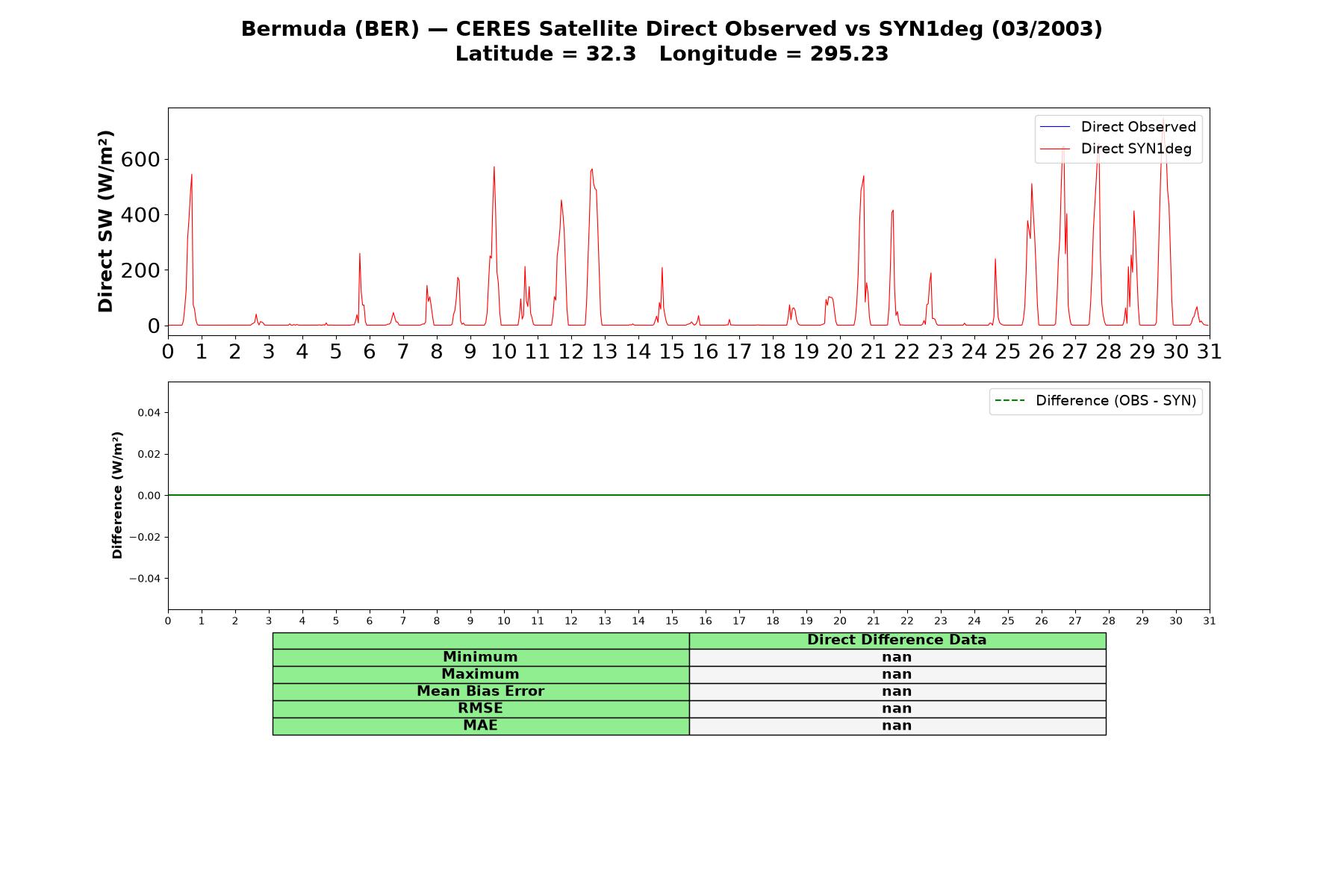Select the Mean Bias Error table cell
The height and width of the screenshot is (896, 1344).
pos(480,691)
